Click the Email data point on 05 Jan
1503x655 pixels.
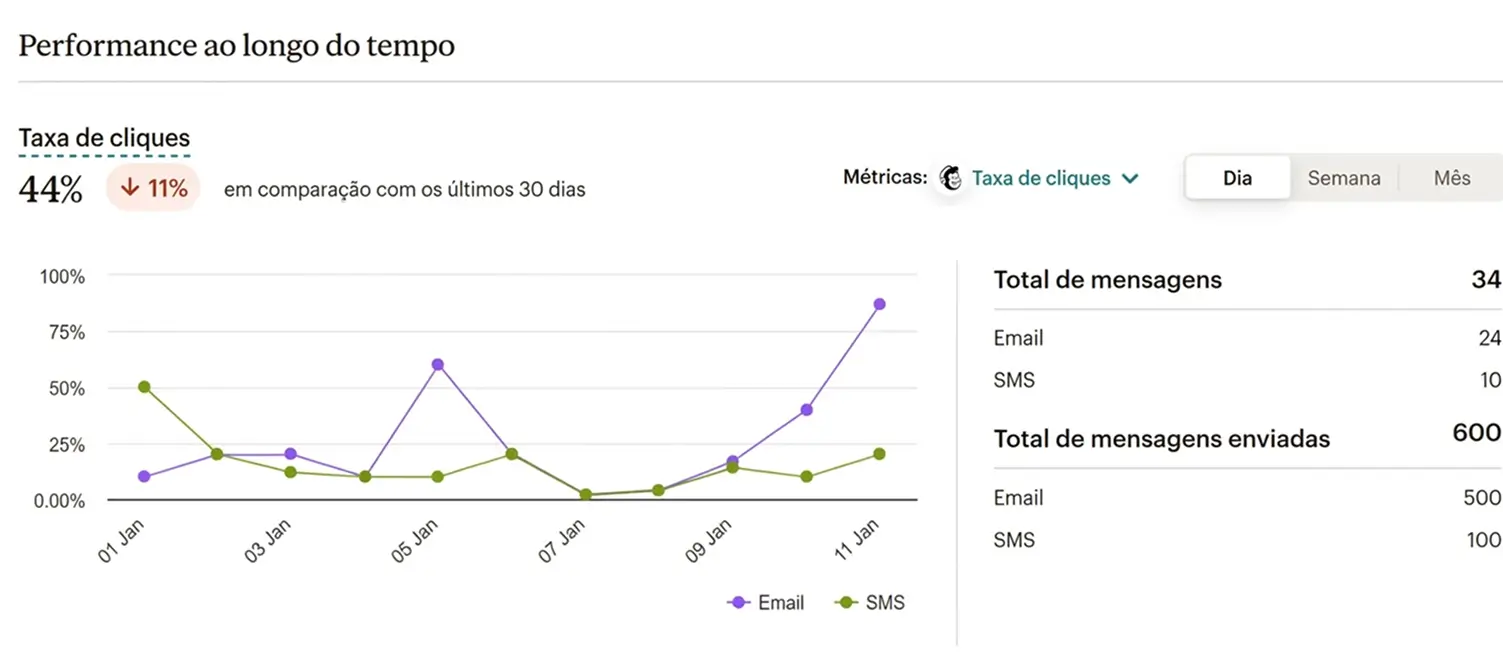[x=437, y=364]
